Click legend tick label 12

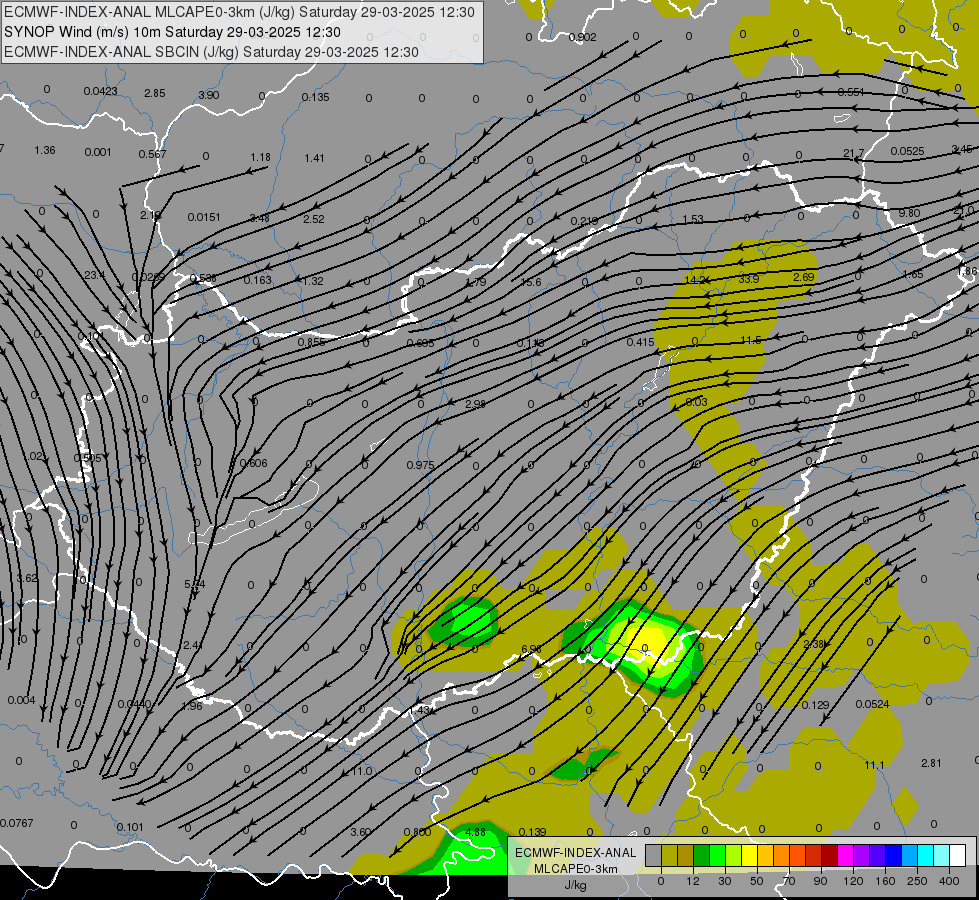tap(693, 881)
